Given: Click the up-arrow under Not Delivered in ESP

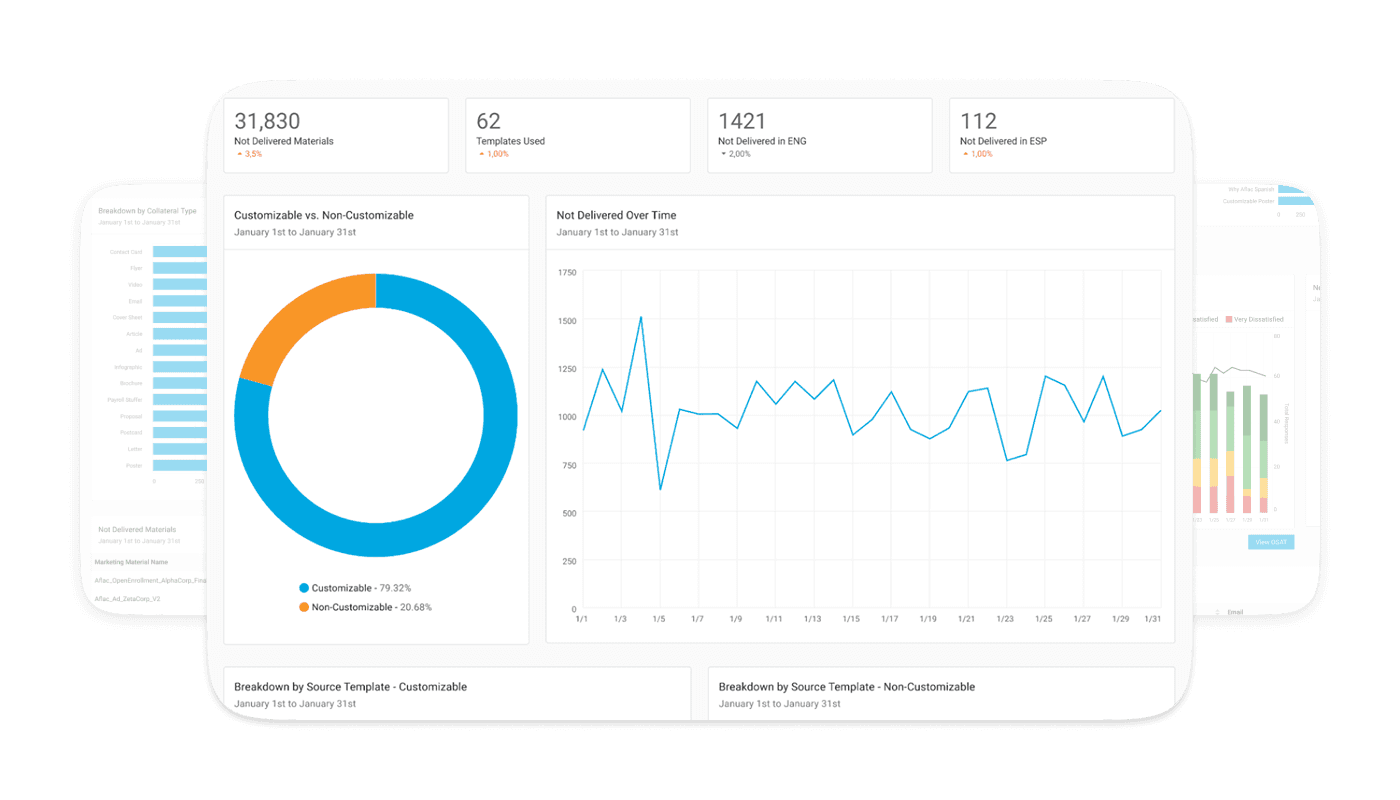Looking at the screenshot, I should (966, 155).
